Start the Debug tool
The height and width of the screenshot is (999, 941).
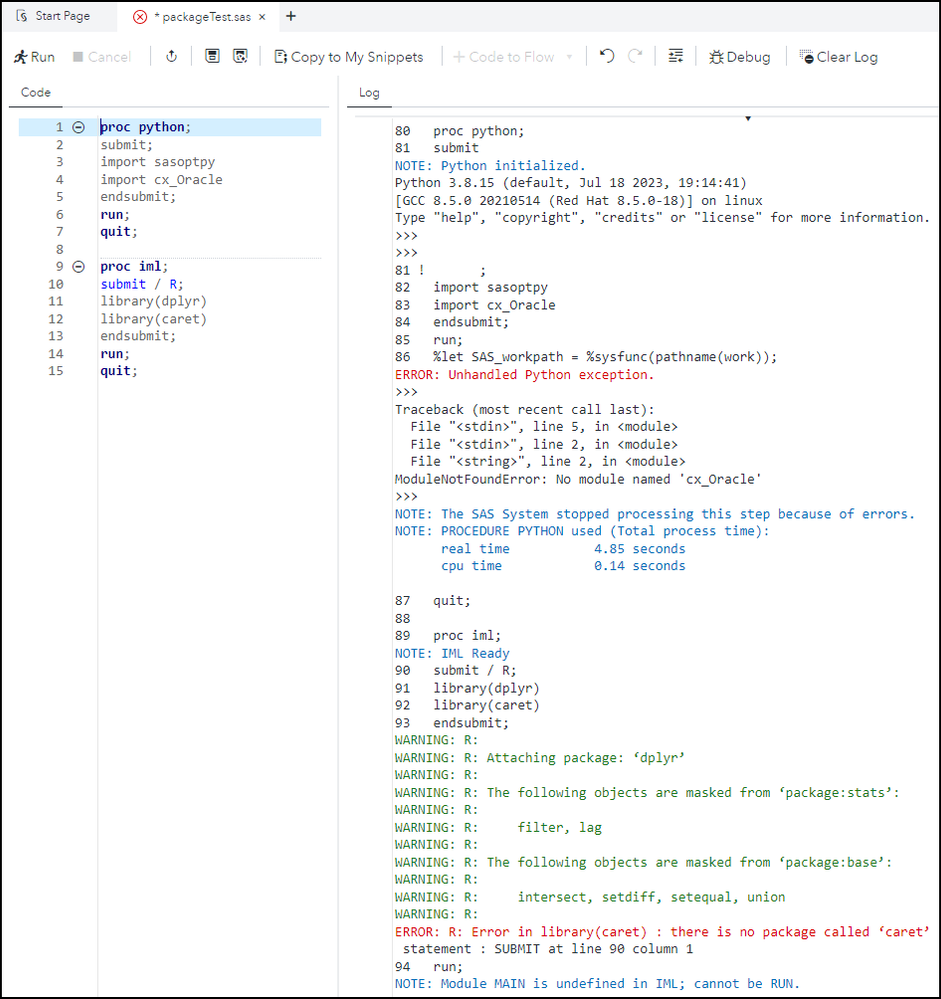tap(739, 57)
